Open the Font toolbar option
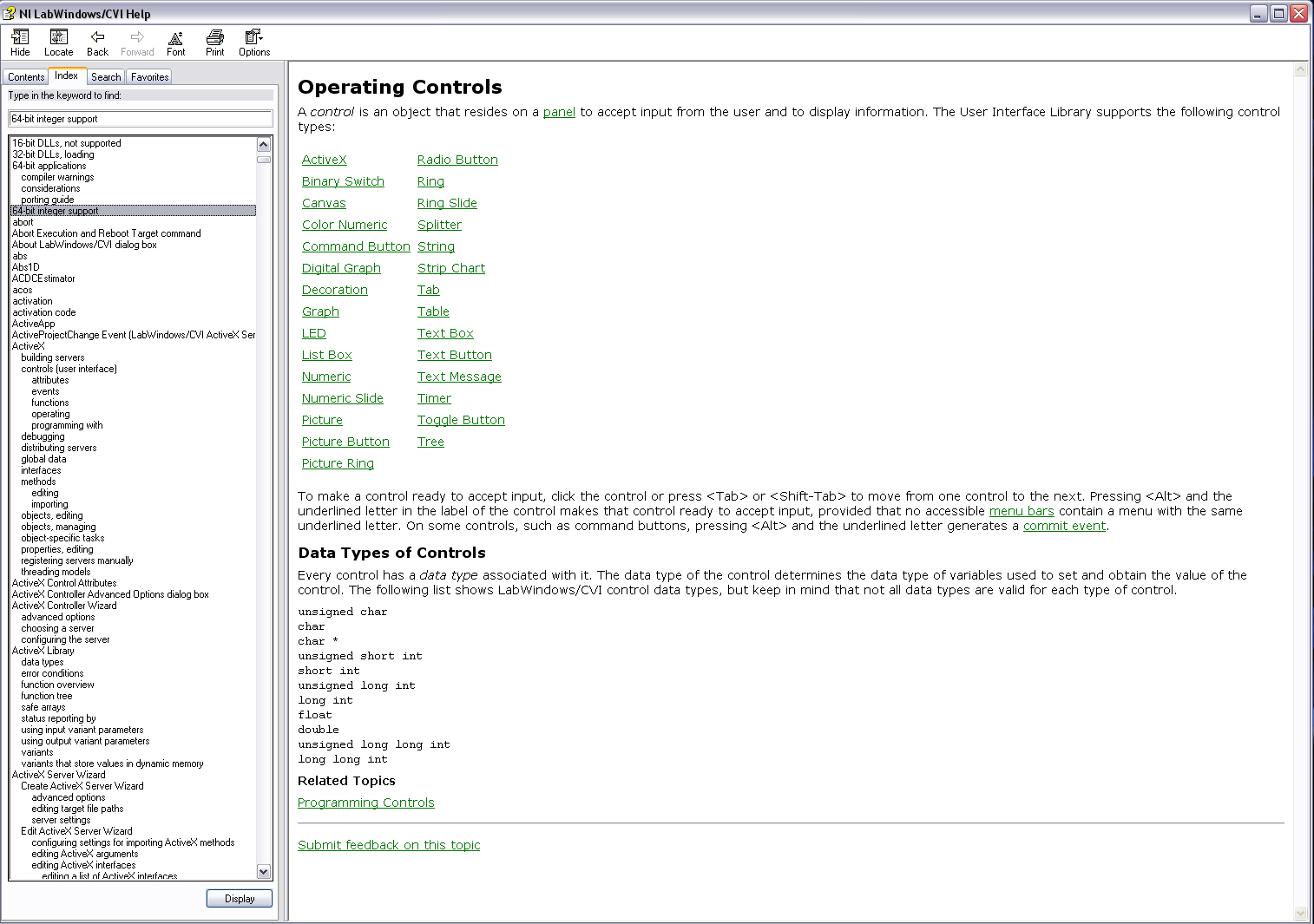Image resolution: width=1314 pixels, height=924 pixels. (x=175, y=43)
